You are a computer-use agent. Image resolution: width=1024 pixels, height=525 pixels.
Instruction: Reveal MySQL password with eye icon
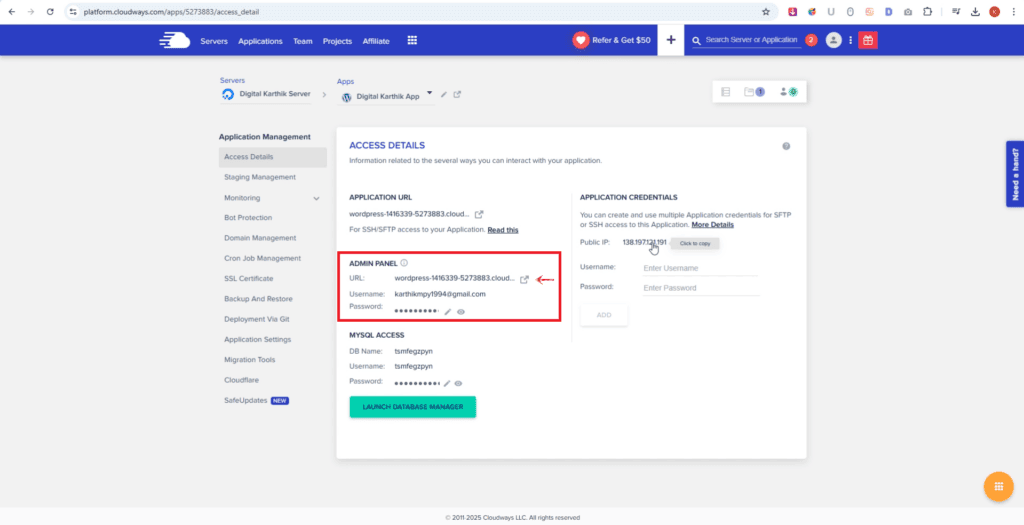[458, 383]
